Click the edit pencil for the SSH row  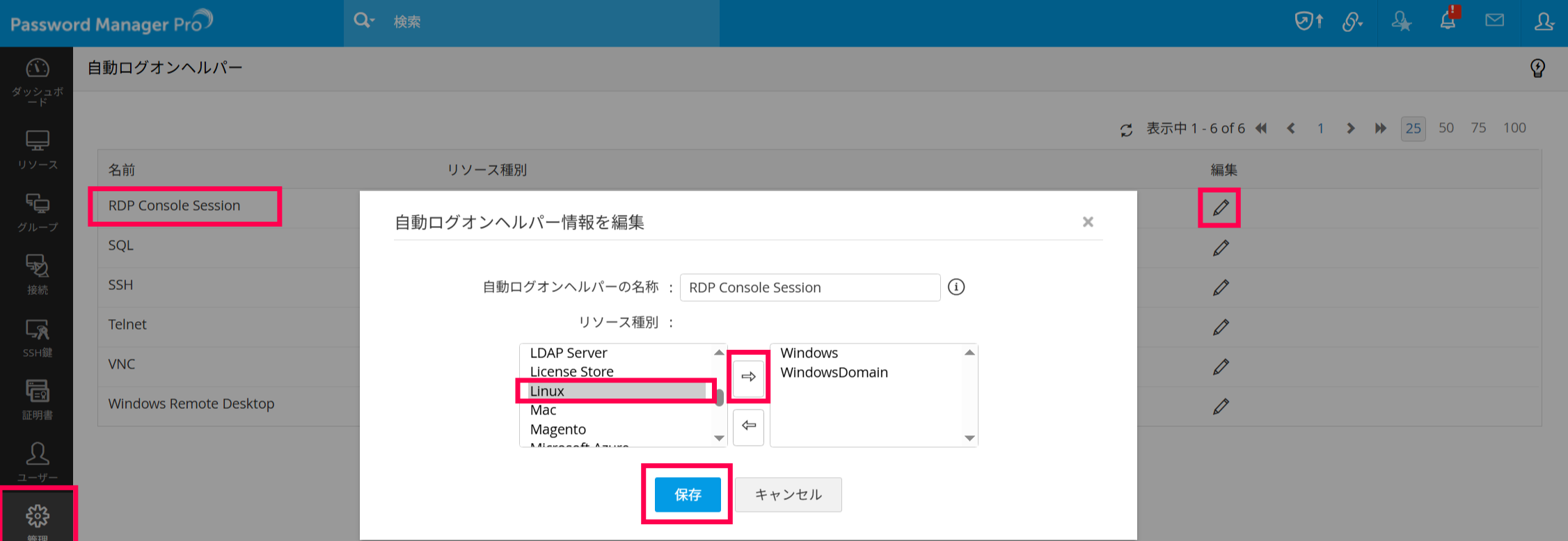(x=1220, y=287)
